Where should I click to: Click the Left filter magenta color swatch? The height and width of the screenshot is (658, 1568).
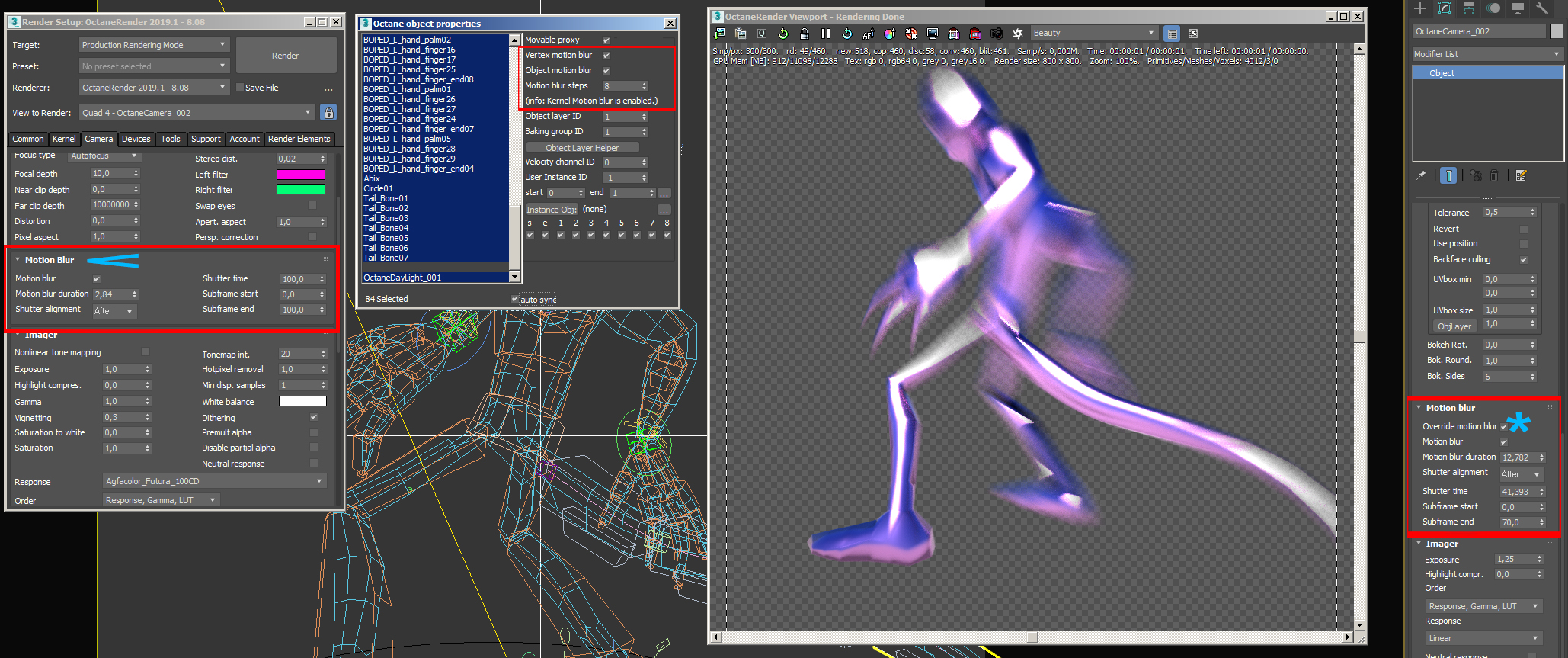[301, 175]
